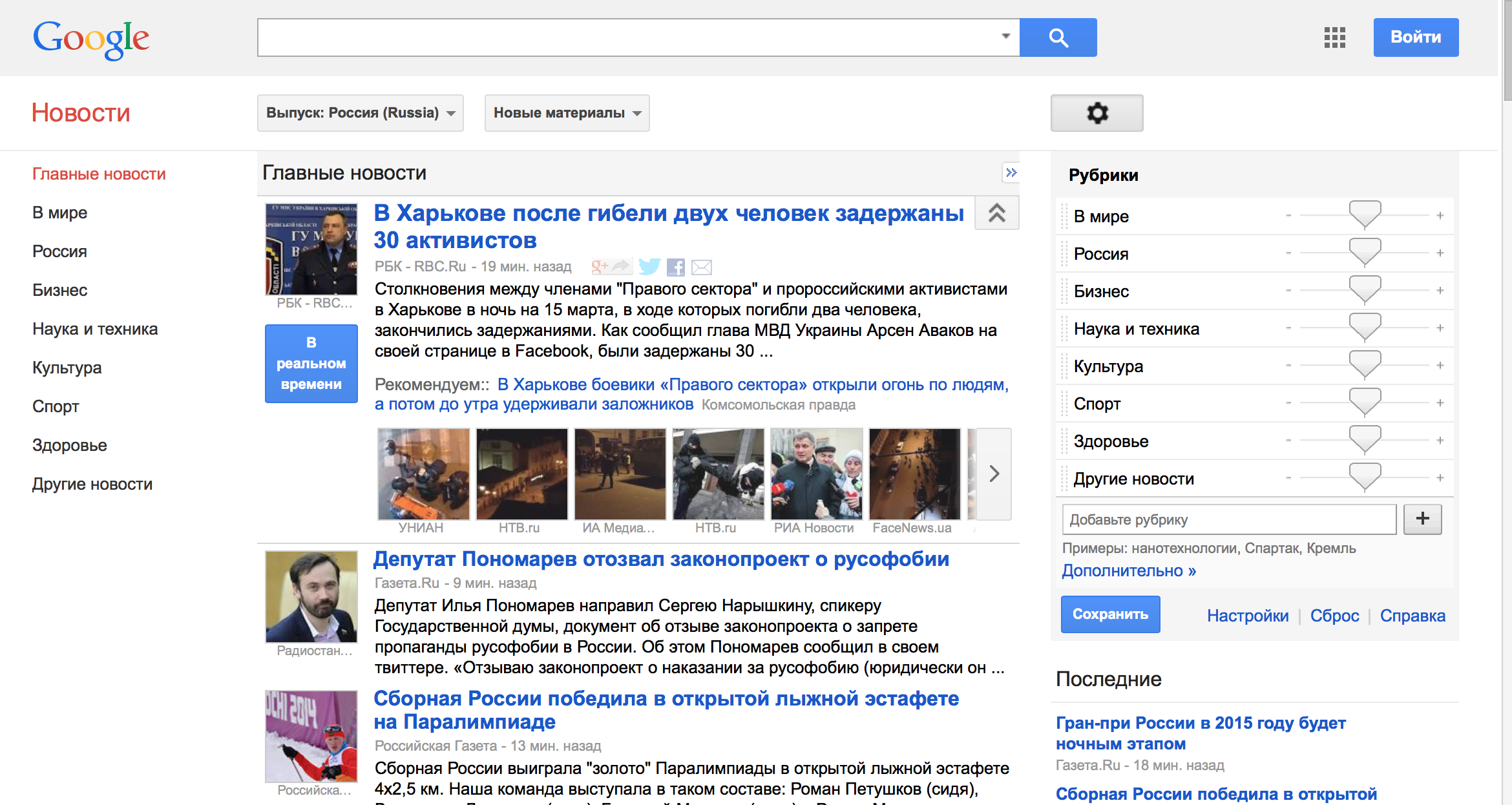Select В мире in the left menu
Image resolution: width=1512 pixels, height=805 pixels.
(x=59, y=213)
